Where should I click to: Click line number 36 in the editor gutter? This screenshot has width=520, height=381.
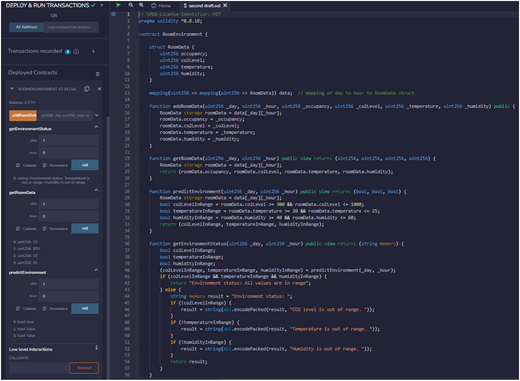[127, 244]
